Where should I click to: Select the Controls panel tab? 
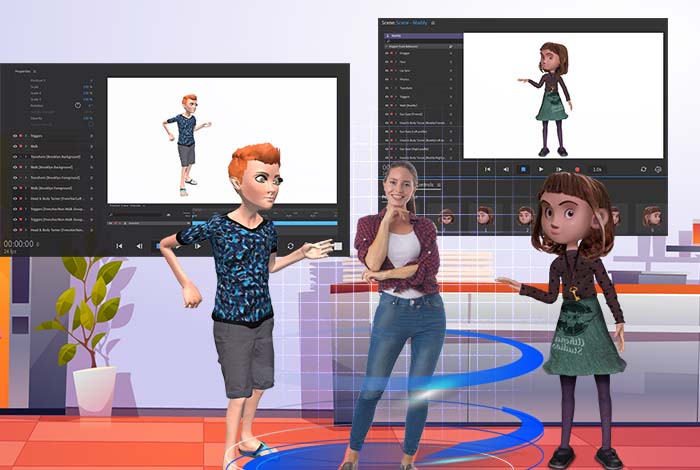coord(425,185)
